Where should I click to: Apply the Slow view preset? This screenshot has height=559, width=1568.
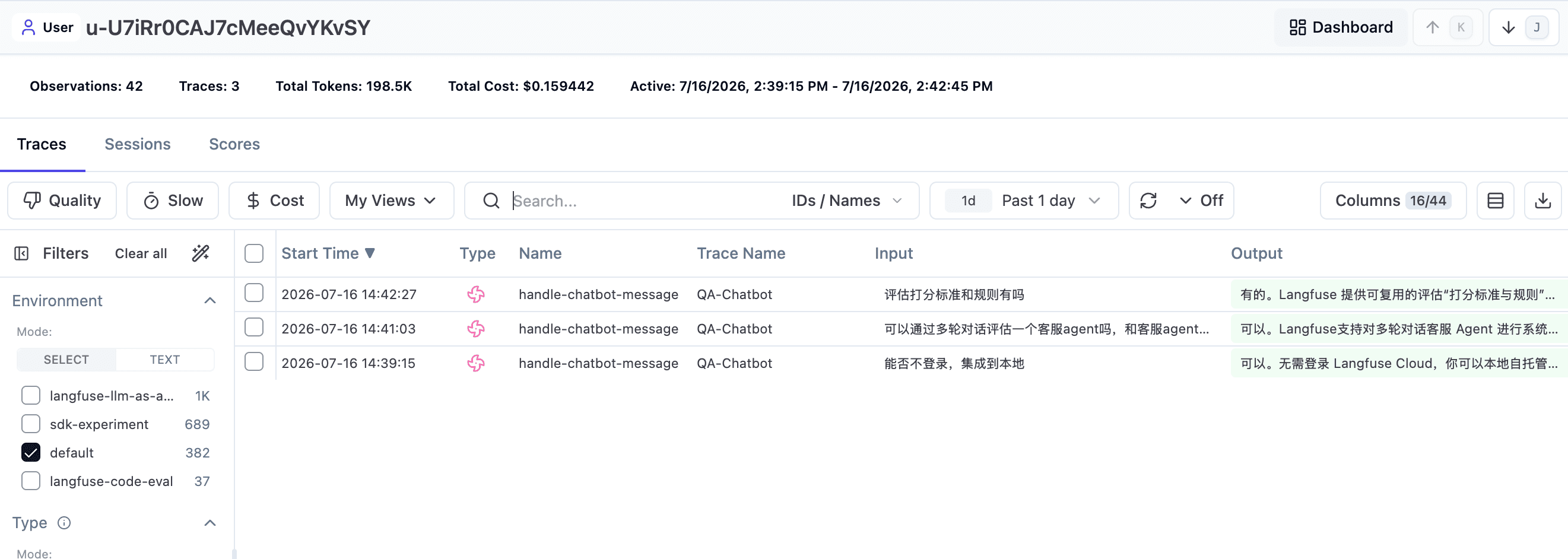(x=173, y=201)
